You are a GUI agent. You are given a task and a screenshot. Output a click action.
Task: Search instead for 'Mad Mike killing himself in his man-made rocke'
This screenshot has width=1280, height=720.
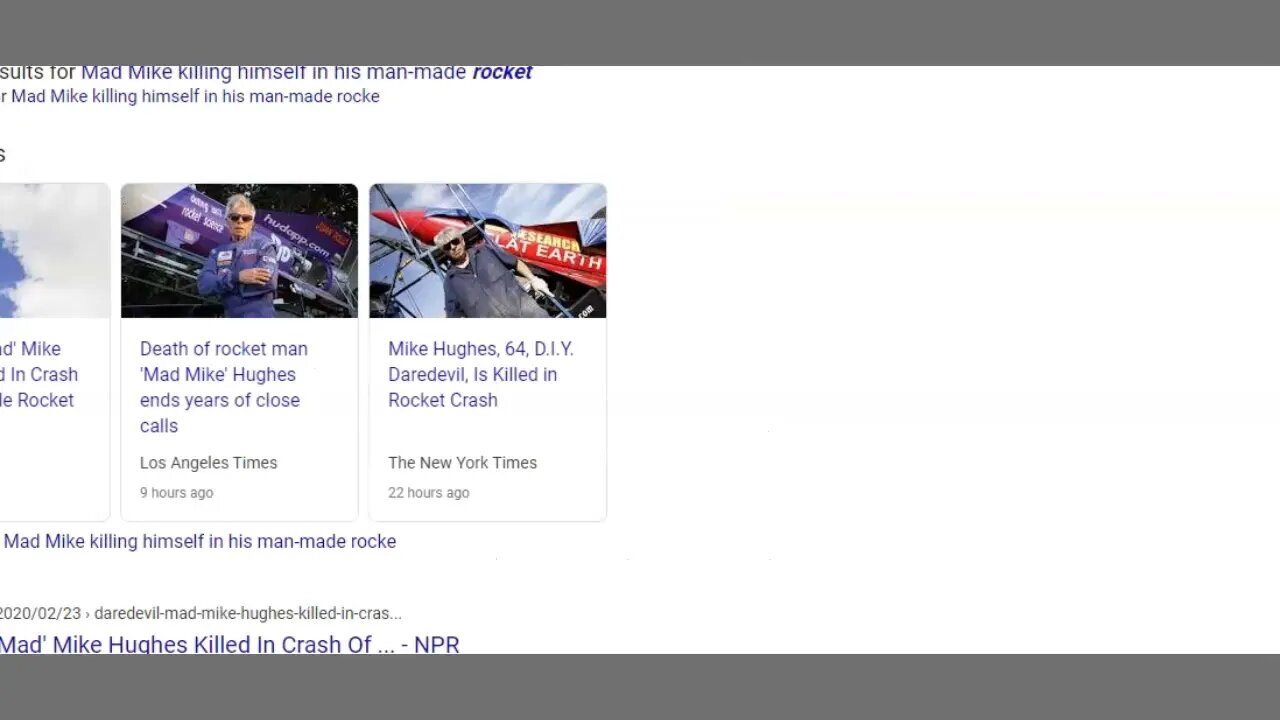(x=195, y=96)
